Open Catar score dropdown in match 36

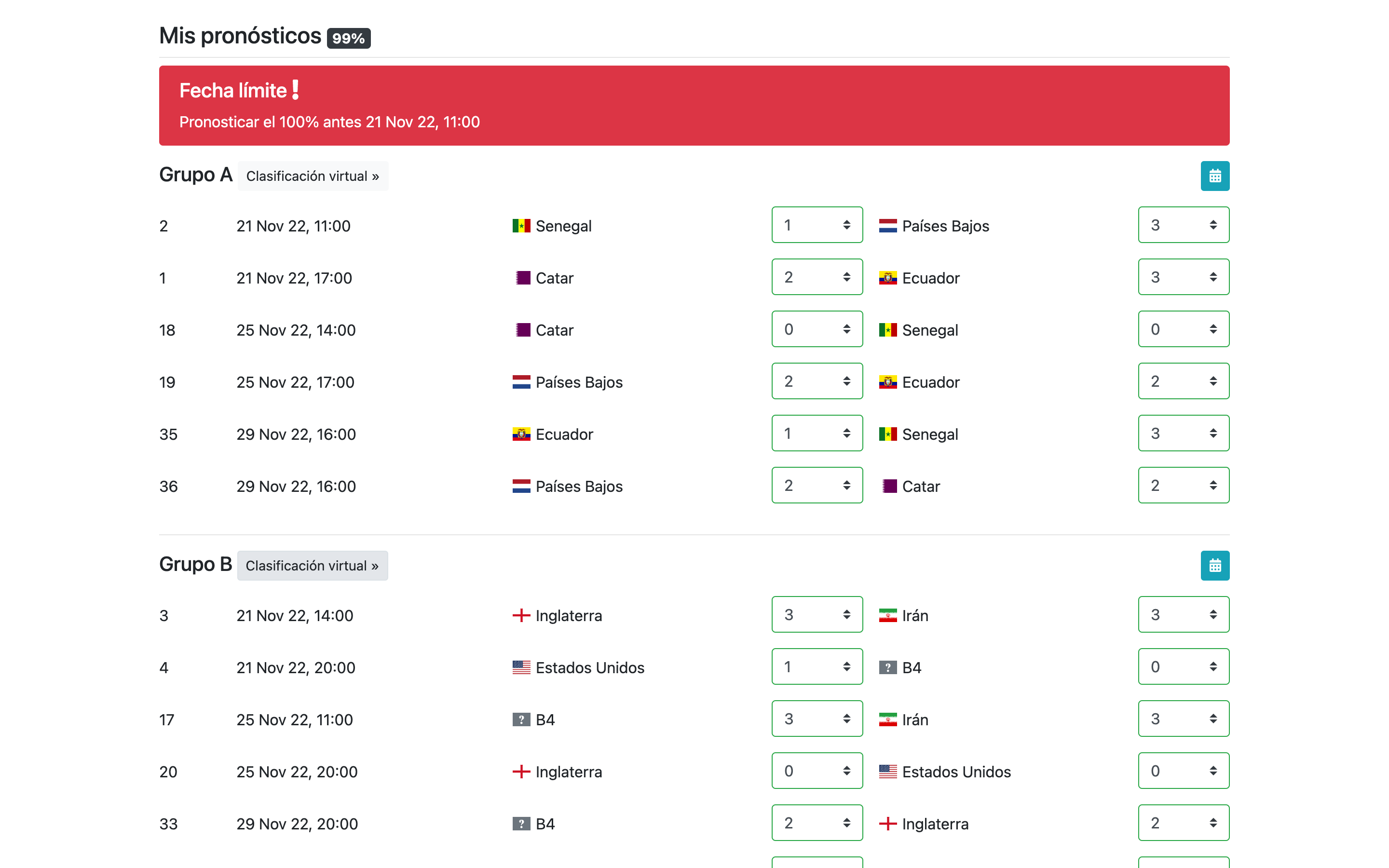click(x=1184, y=485)
